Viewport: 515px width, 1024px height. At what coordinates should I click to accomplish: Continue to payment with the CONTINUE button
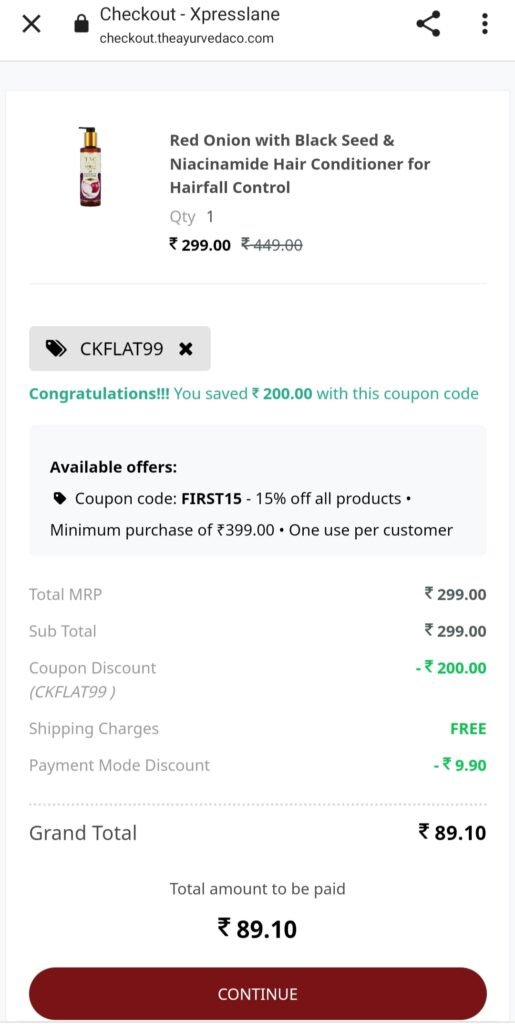point(257,994)
